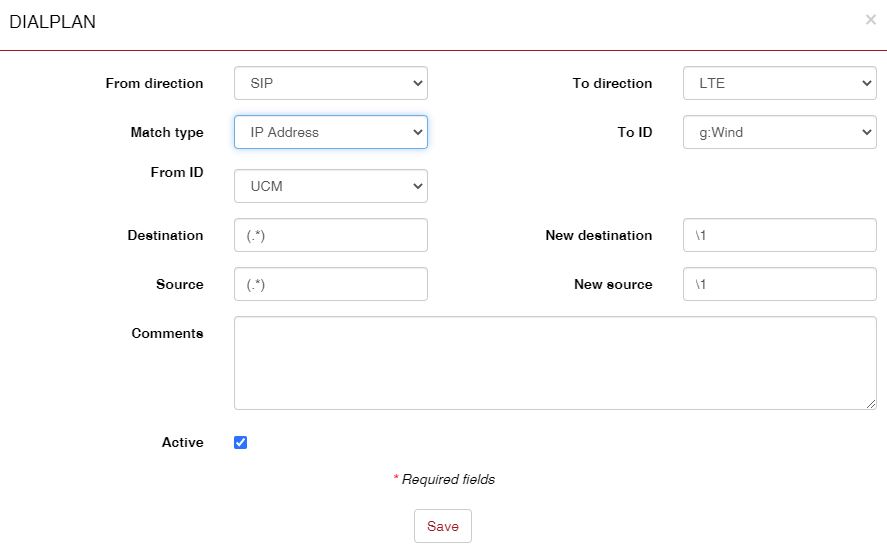Screen dimensions: 887x552
Task: Open the From ID dropdown showing UCM
Action: [x=330, y=186]
